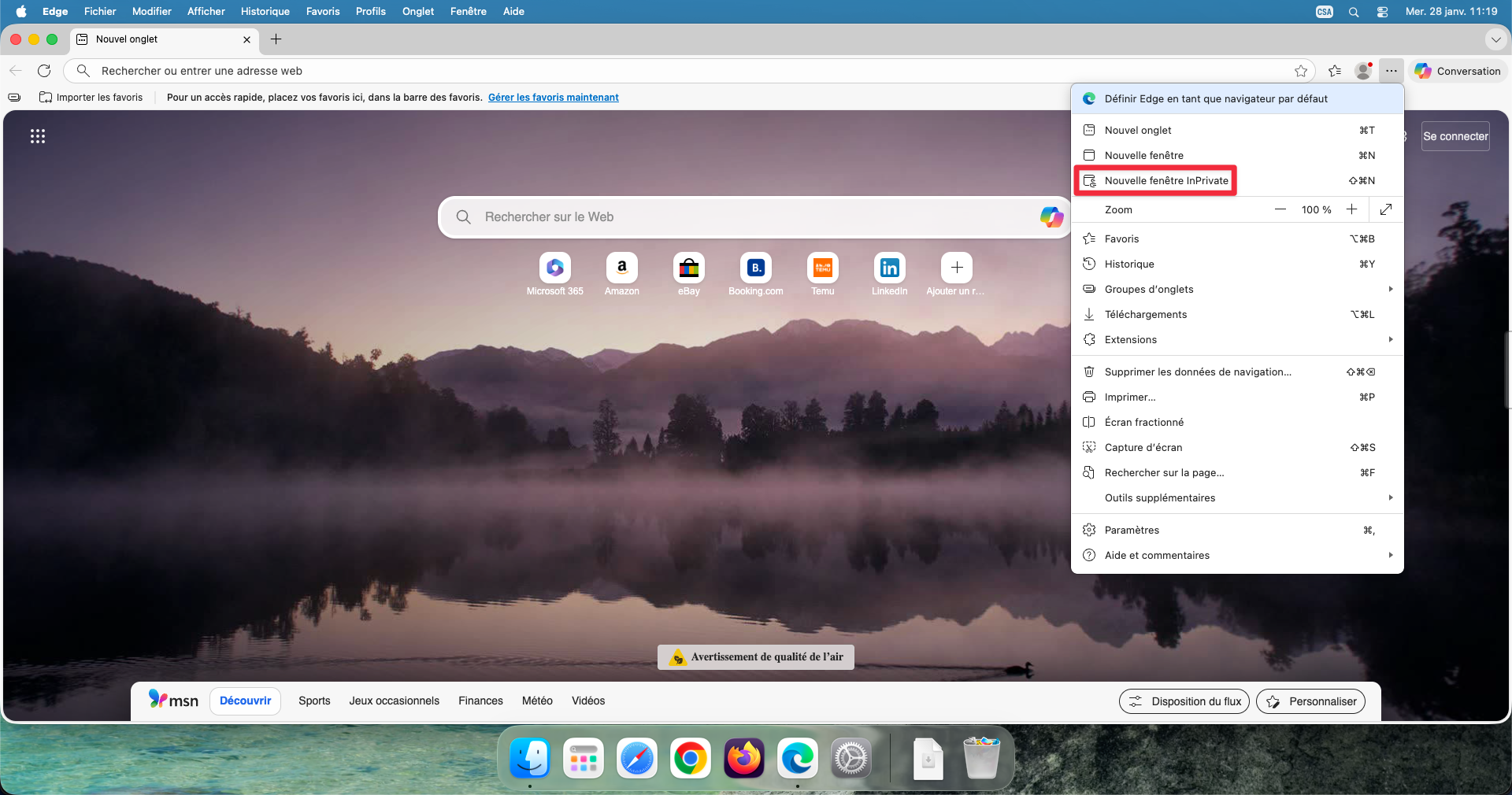The image size is (1512, 795).
Task: Open Spotlight search in menu bar
Action: [x=1354, y=12]
